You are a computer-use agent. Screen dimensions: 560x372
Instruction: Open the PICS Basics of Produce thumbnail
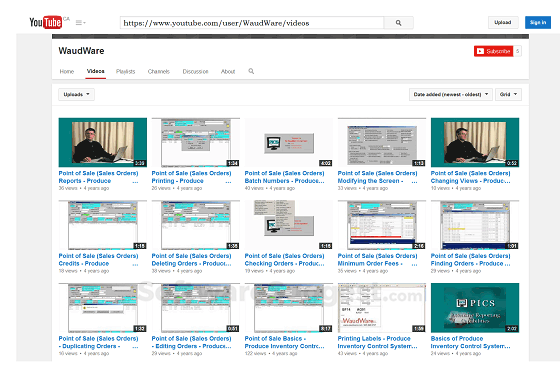475,308
